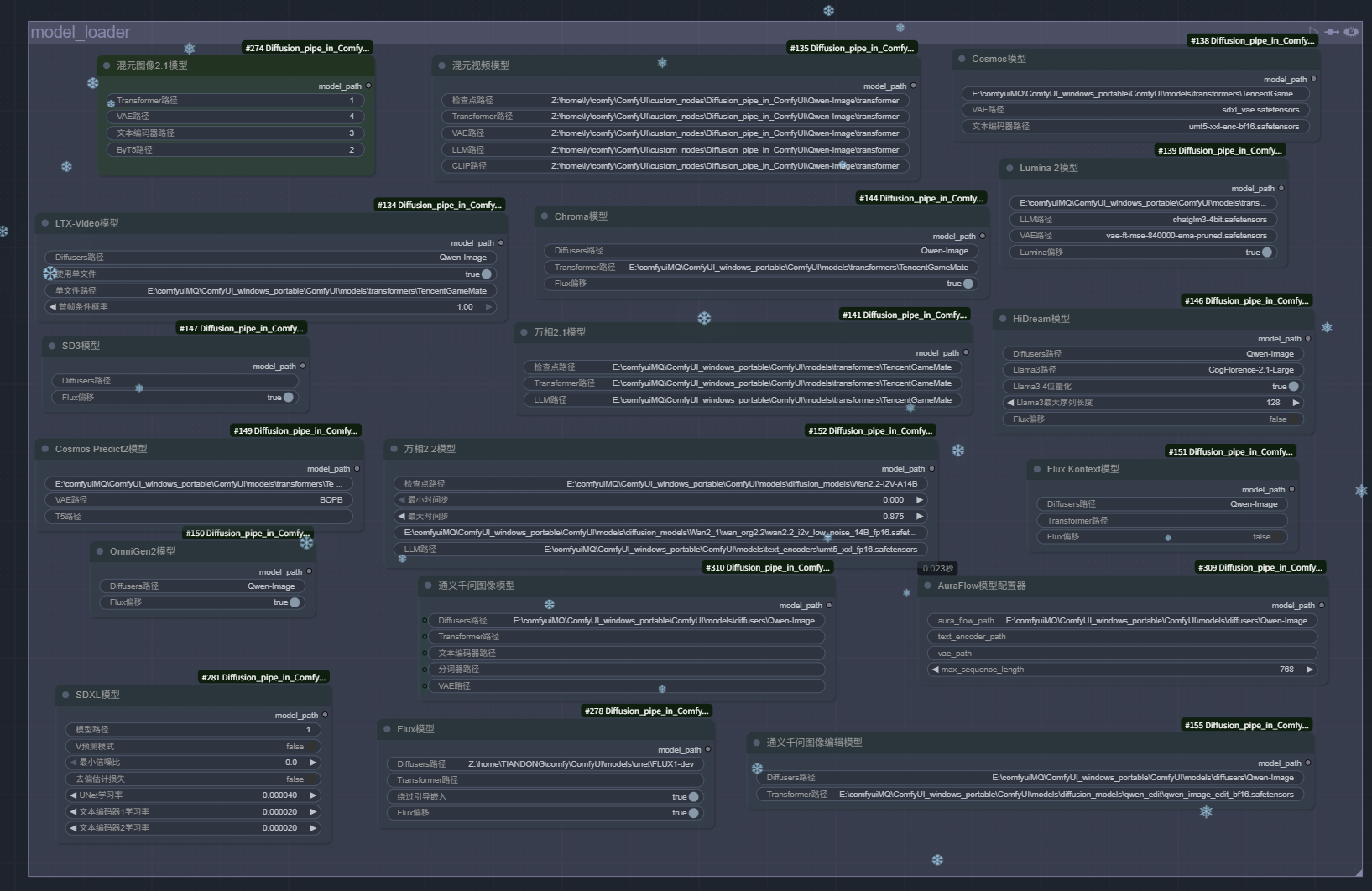This screenshot has width=1372, height=891.
Task: Click the play queue icon of model_loader group
Action: 1314,31
